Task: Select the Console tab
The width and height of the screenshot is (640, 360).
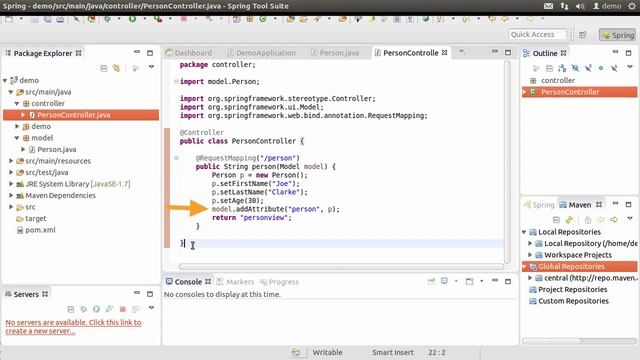Action: [x=188, y=282]
